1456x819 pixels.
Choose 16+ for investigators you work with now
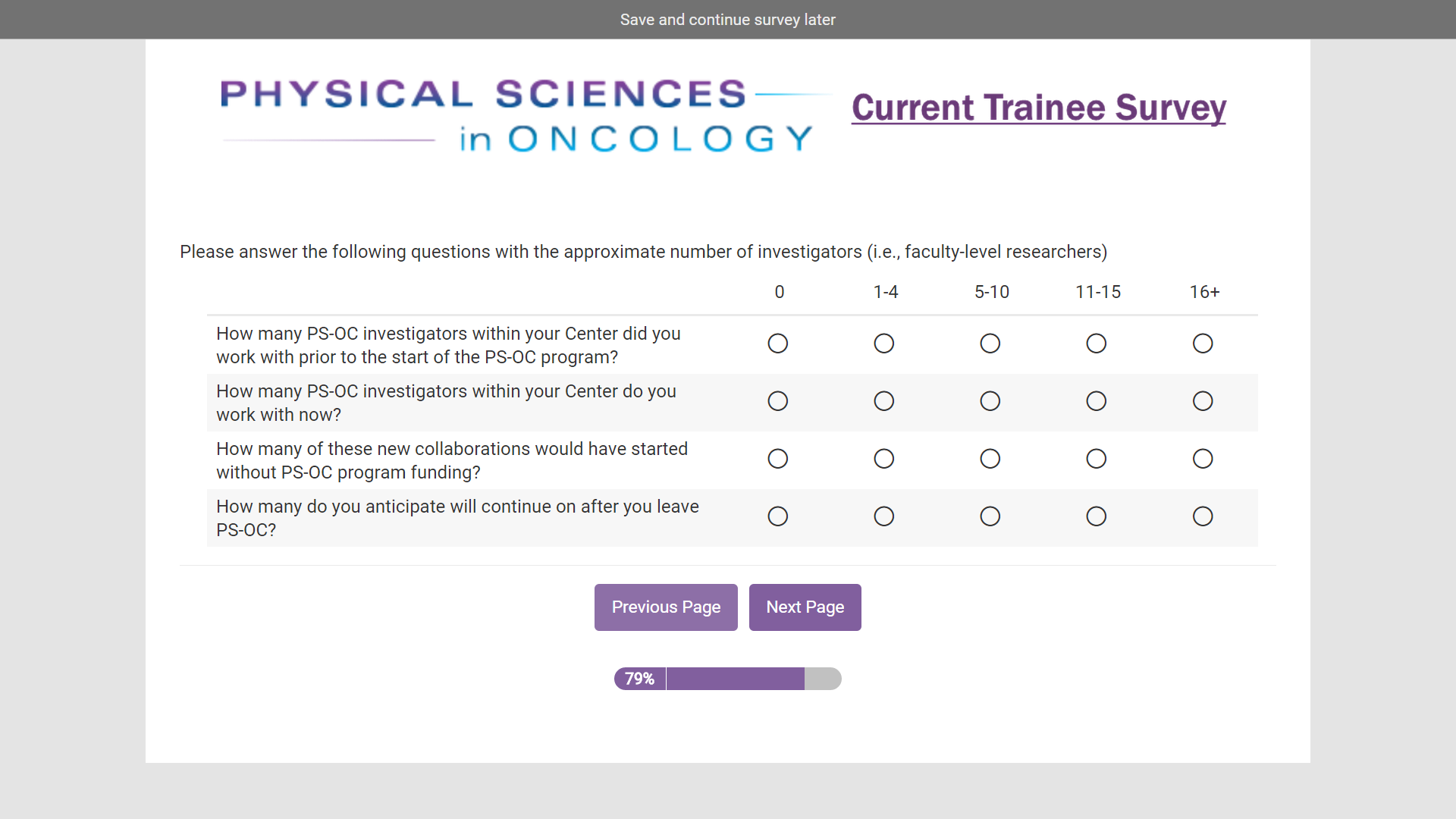pos(1203,401)
